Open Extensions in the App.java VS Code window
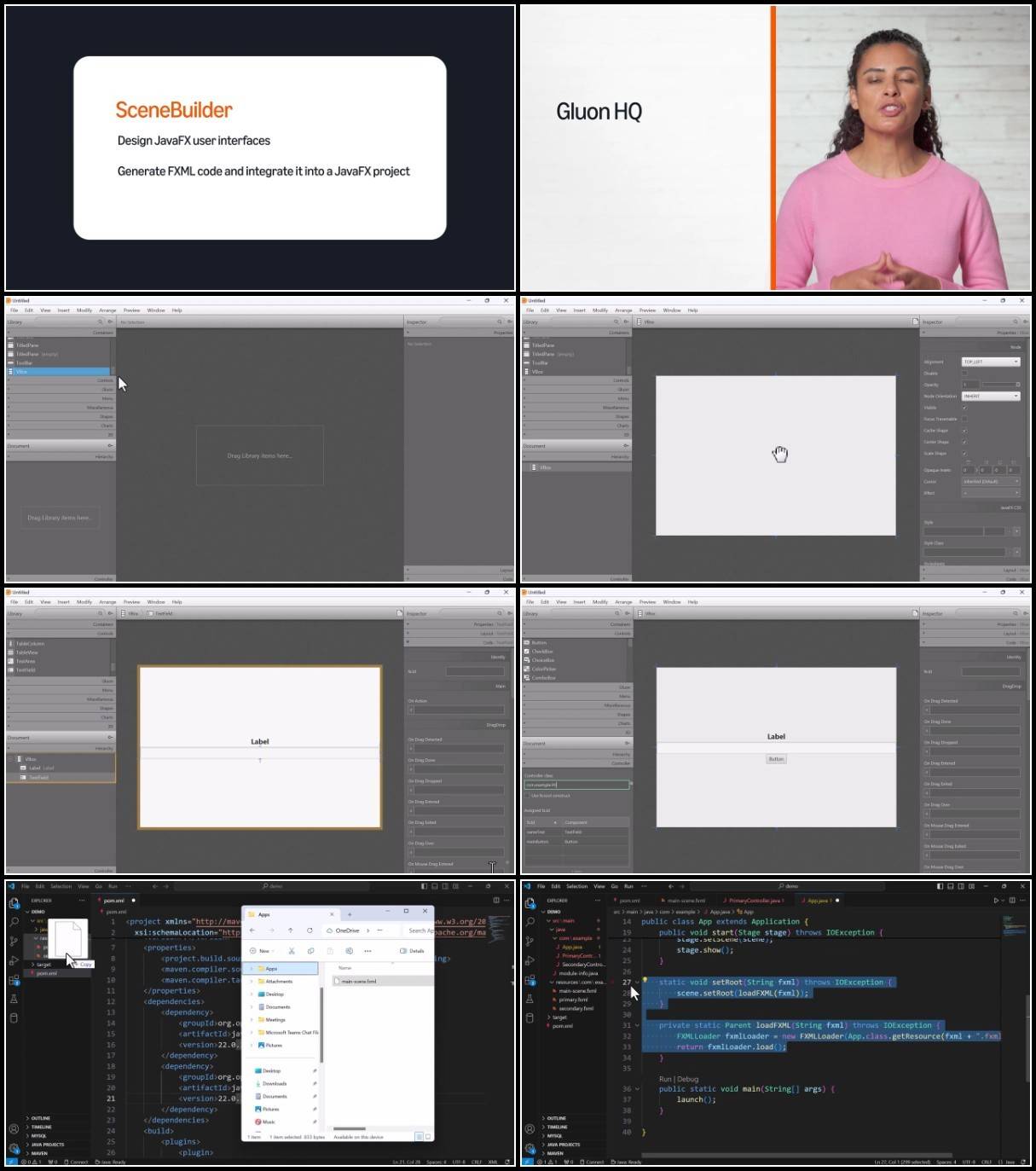This screenshot has height=1171, width=1036. point(530,980)
